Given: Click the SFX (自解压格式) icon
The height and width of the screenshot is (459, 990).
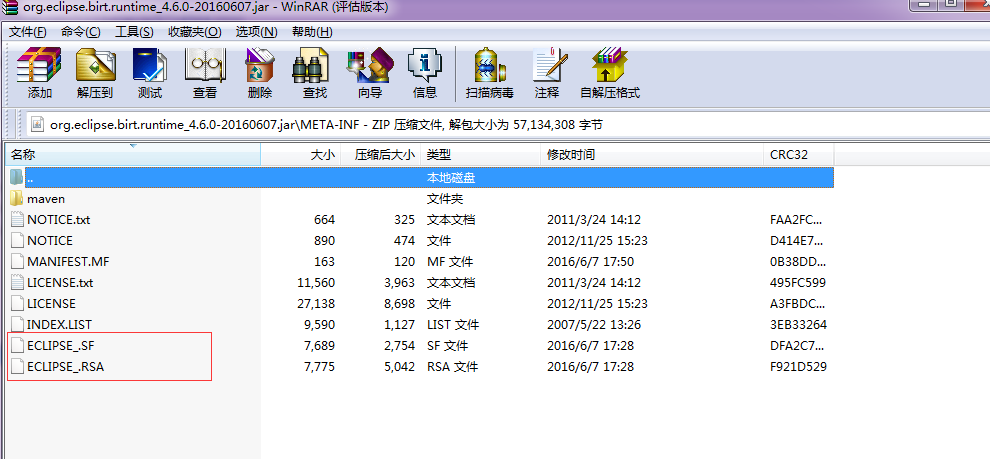Looking at the screenshot, I should click(610, 66).
